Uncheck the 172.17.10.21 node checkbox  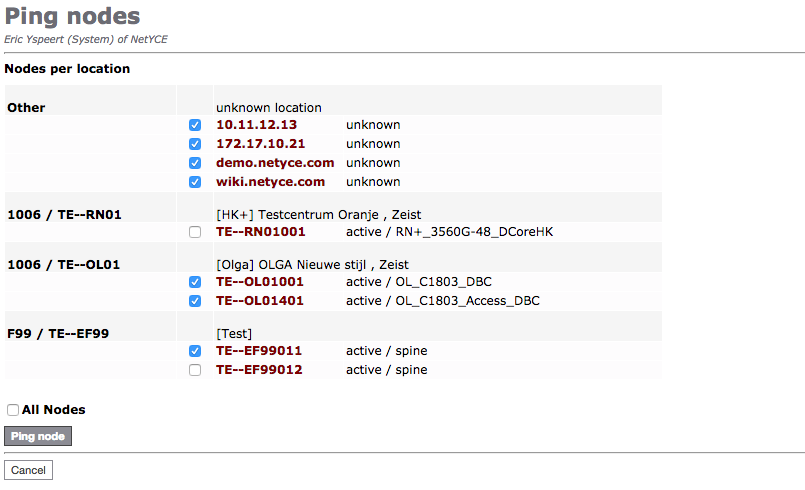coord(195,144)
